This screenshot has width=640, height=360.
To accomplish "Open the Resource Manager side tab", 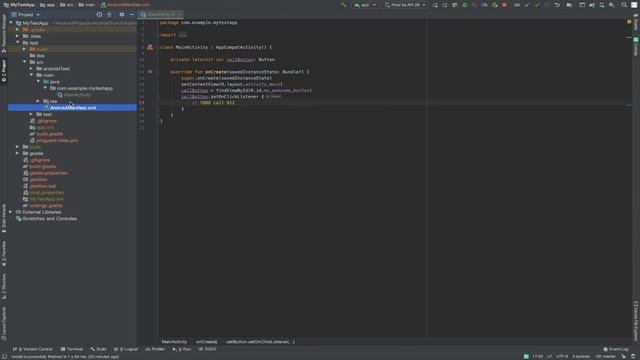I will 4,33.
